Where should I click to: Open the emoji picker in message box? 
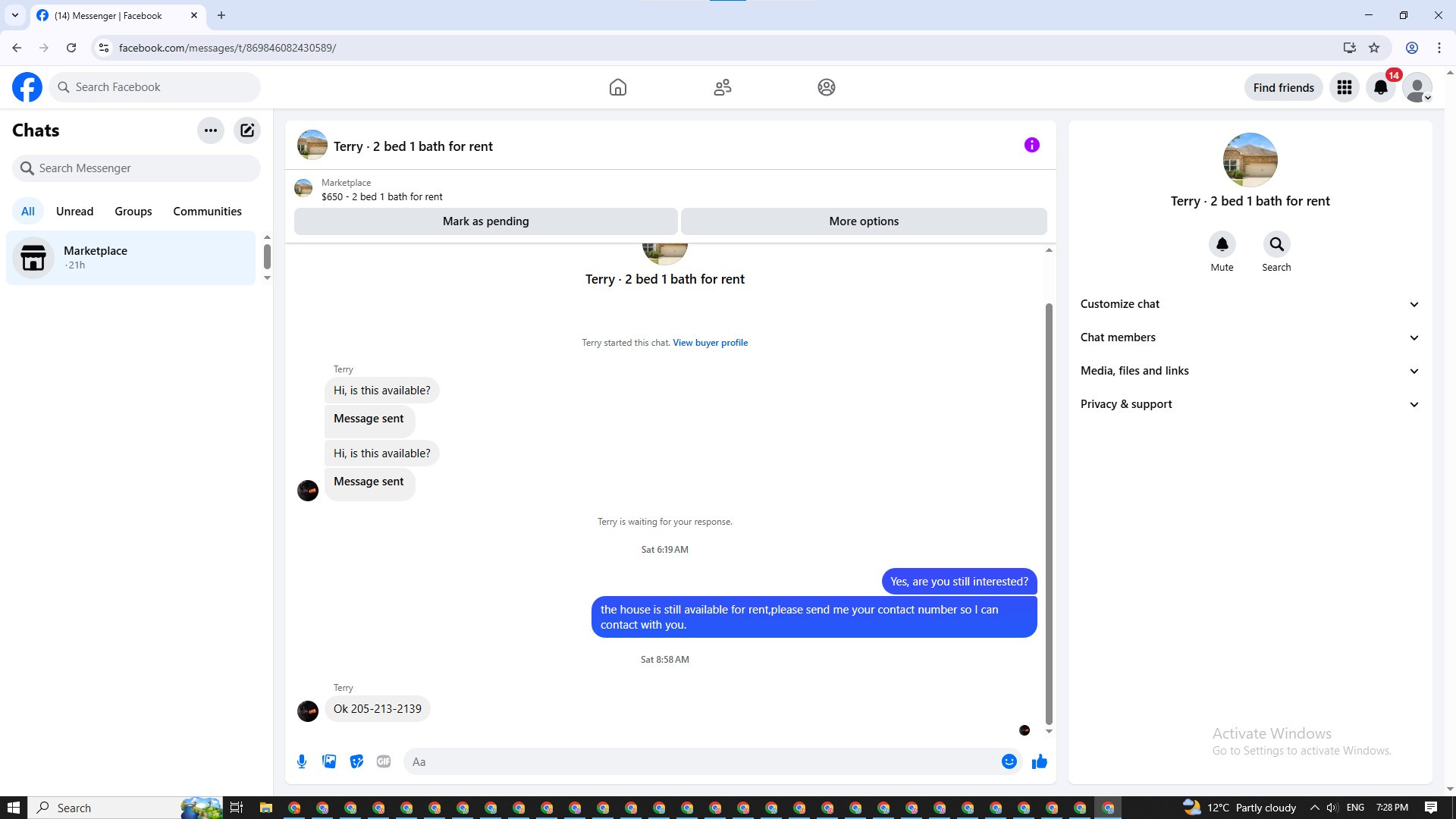coord(1009,761)
